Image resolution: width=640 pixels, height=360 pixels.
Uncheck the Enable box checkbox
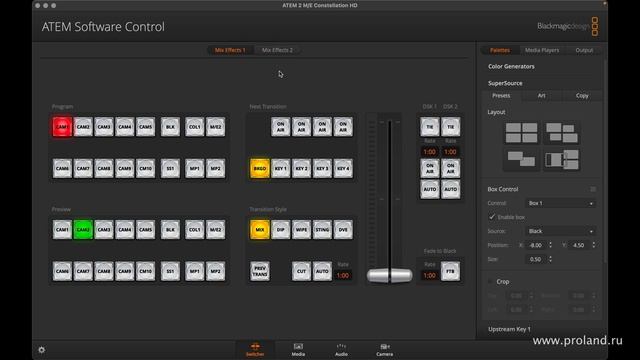[x=492, y=217]
